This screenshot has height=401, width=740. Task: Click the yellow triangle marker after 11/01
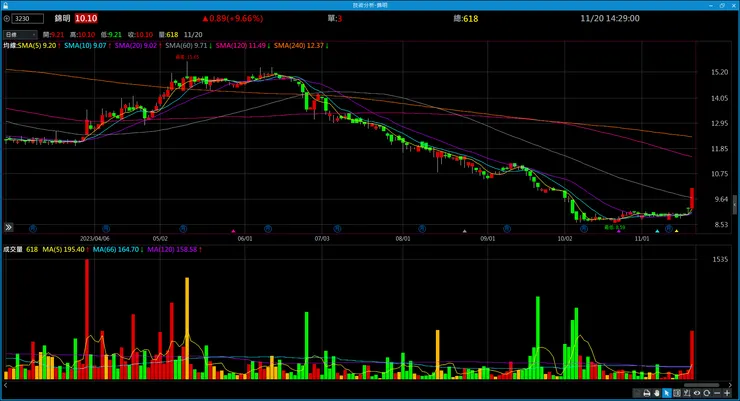coord(676,231)
